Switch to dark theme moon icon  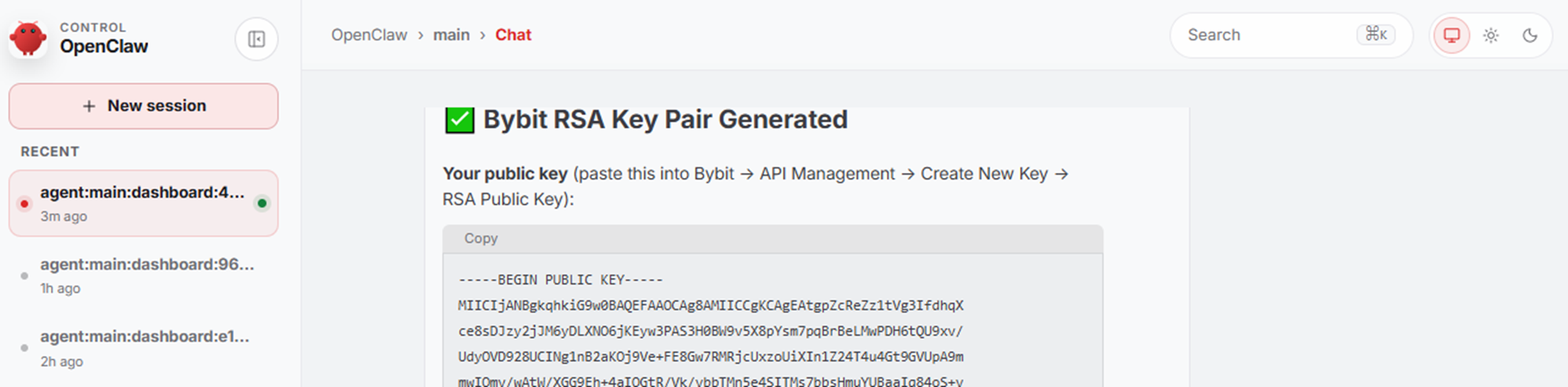1530,35
